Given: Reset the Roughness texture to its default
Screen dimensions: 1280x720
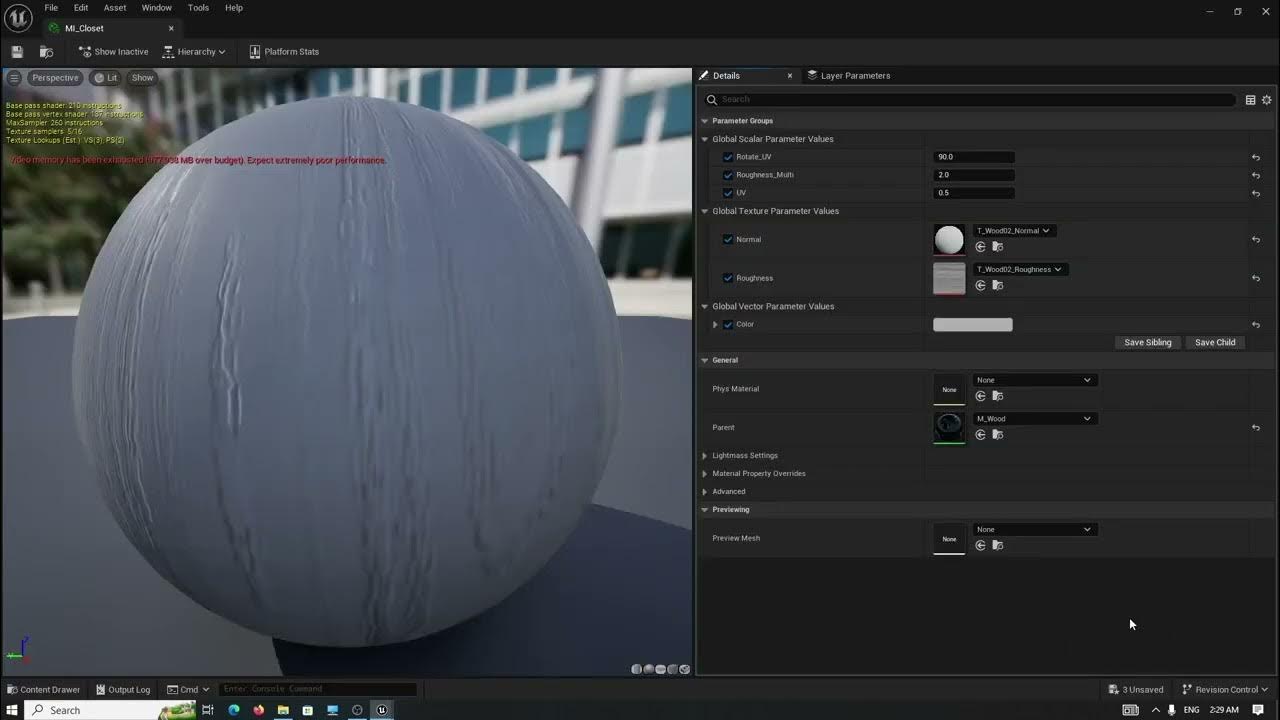Looking at the screenshot, I should 1255,278.
